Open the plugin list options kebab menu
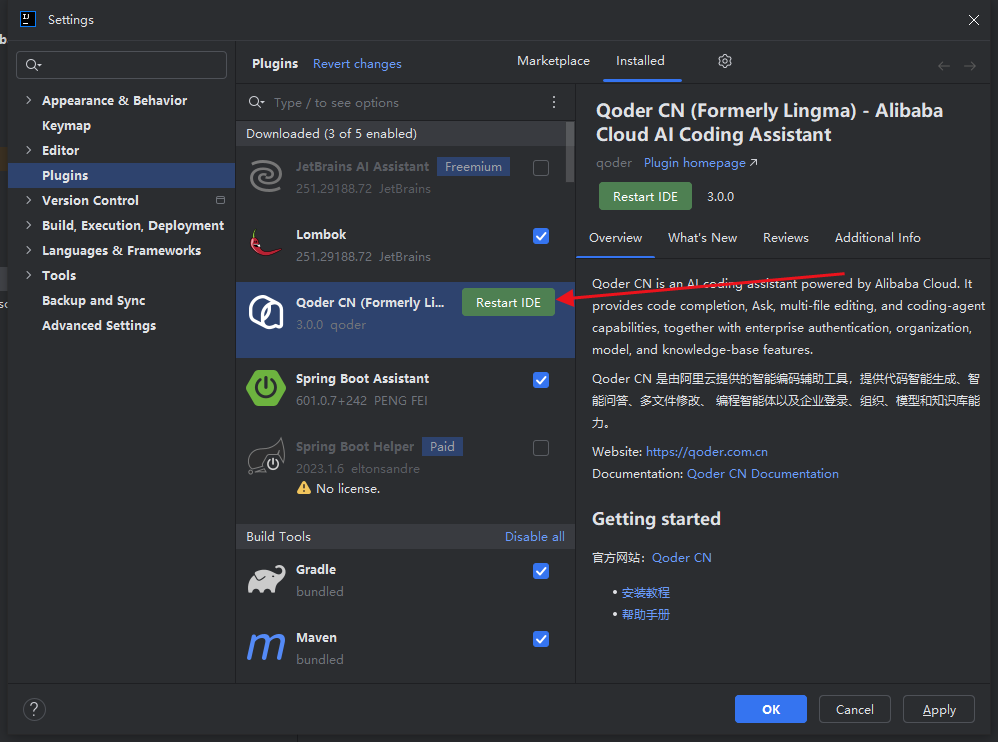Image resolution: width=998 pixels, height=742 pixels. [554, 102]
